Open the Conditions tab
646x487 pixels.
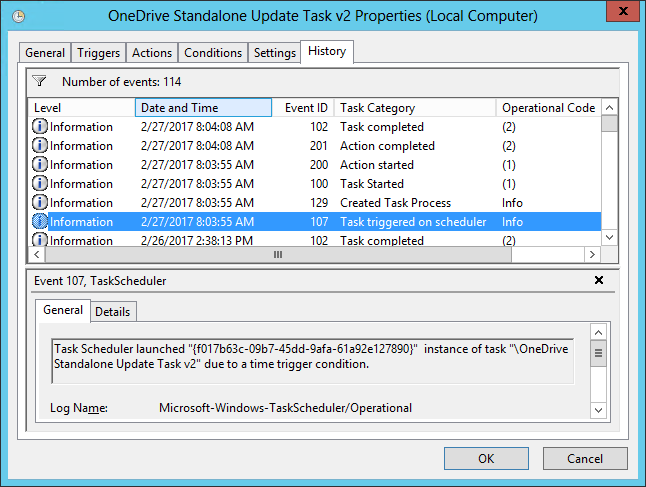(213, 53)
